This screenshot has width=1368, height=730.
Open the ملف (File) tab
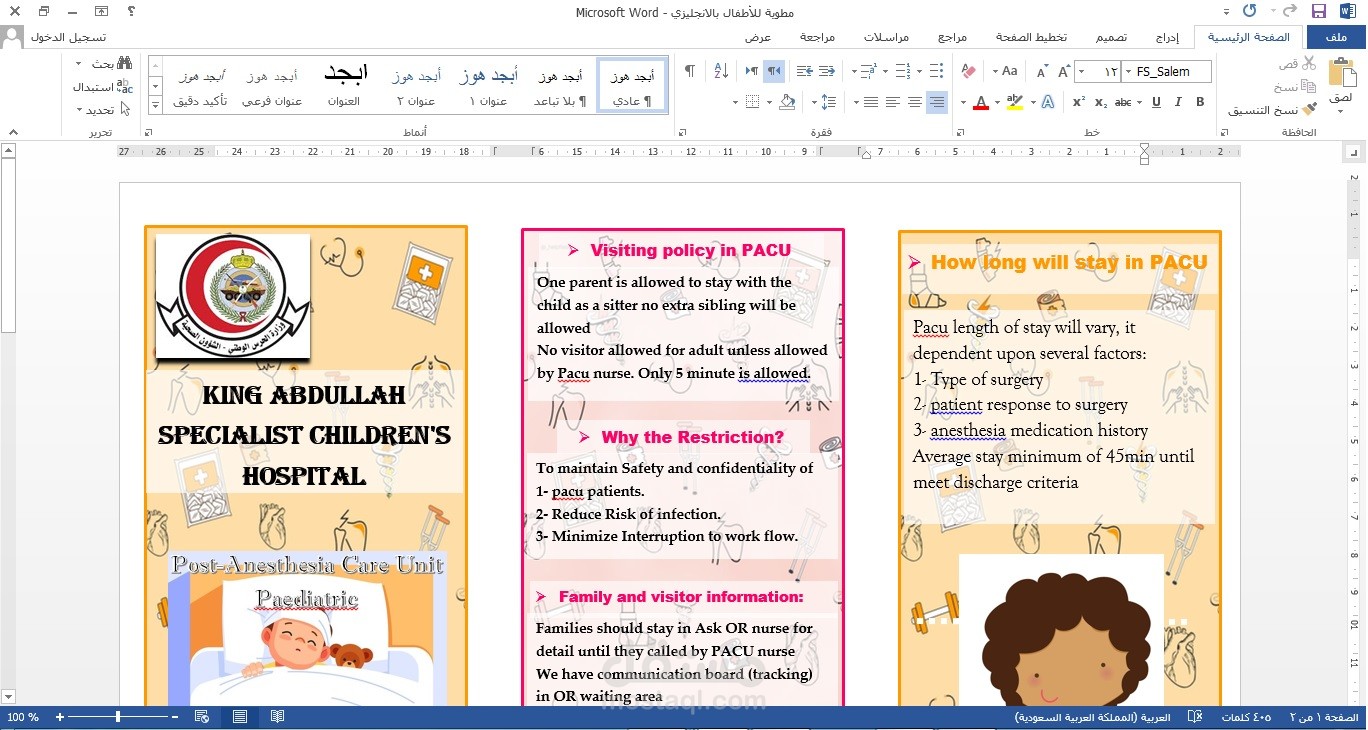(x=1336, y=37)
